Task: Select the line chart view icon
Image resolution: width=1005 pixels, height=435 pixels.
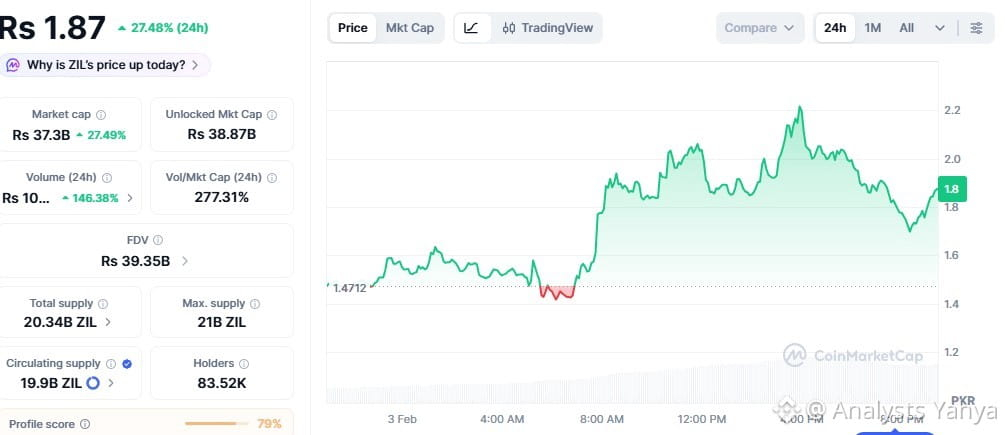Action: [x=471, y=28]
